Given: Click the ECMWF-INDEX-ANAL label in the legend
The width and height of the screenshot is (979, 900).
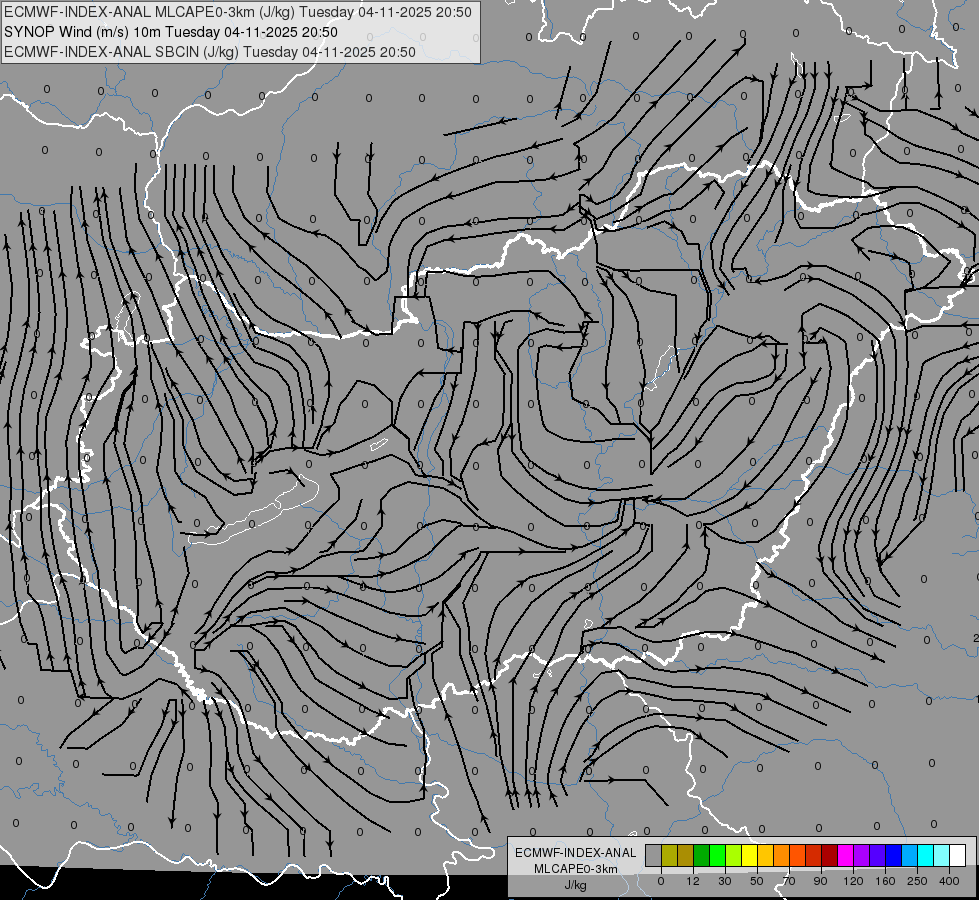Looking at the screenshot, I should click(575, 853).
